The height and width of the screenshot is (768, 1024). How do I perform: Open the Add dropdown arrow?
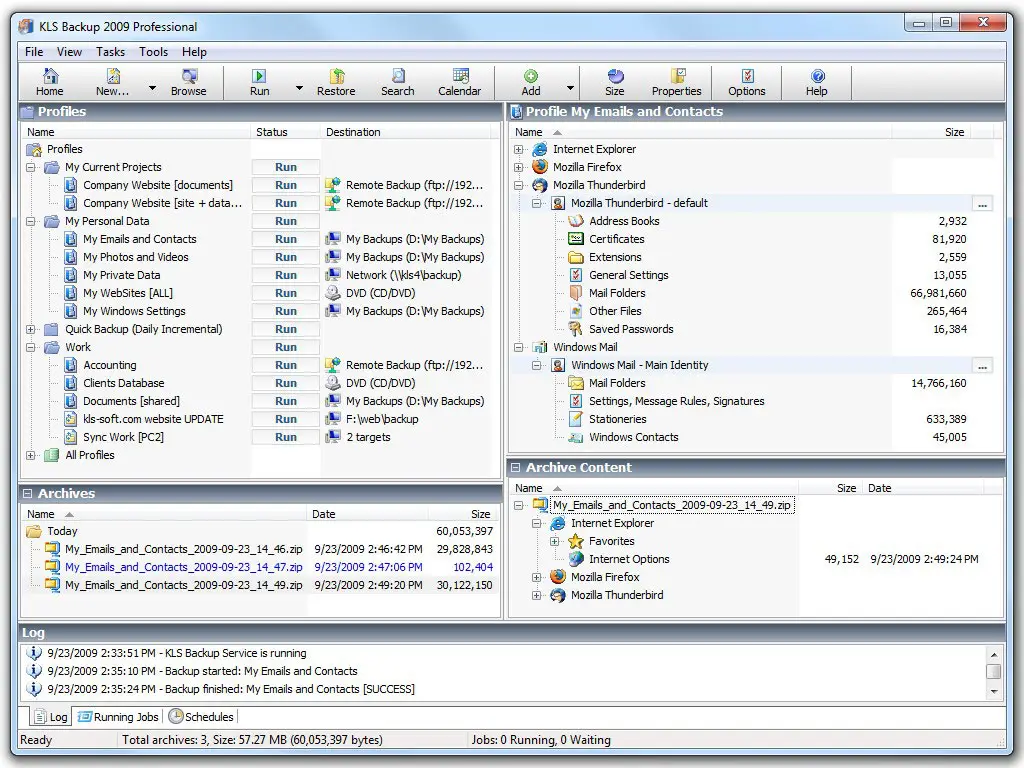click(570, 88)
